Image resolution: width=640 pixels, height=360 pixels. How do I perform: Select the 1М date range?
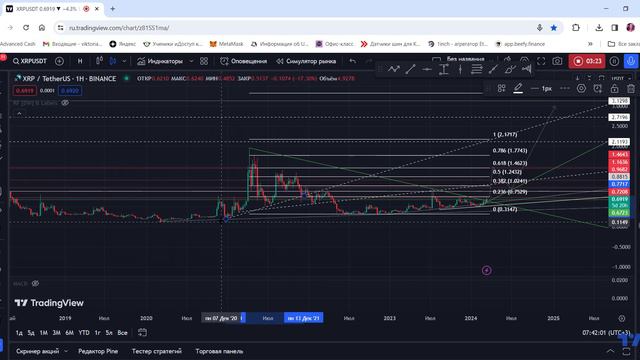tap(44, 333)
